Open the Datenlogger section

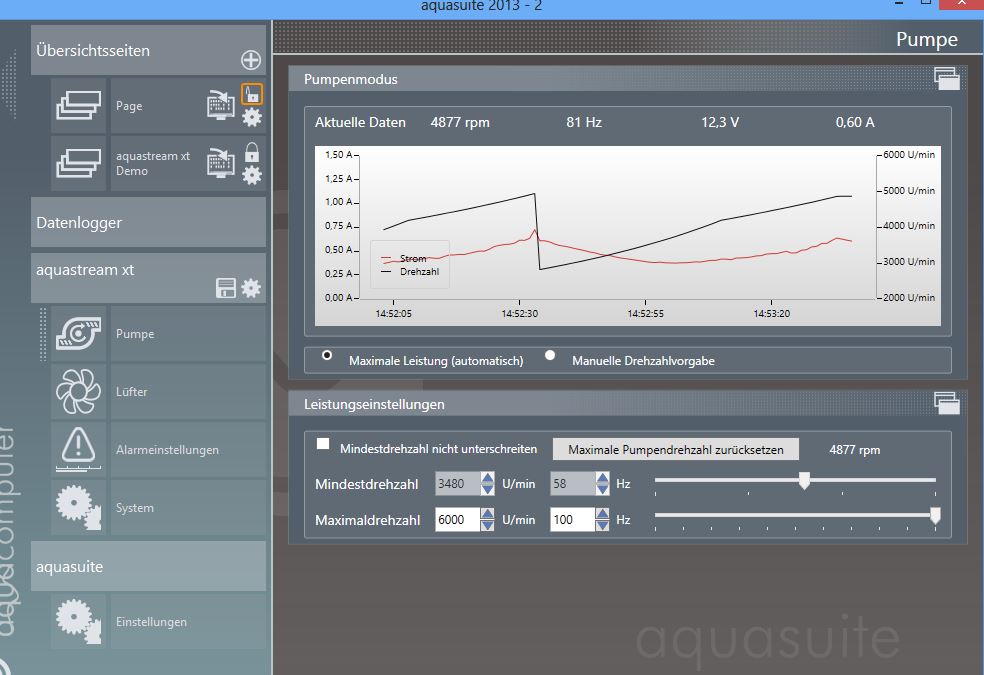pyautogui.click(x=148, y=222)
